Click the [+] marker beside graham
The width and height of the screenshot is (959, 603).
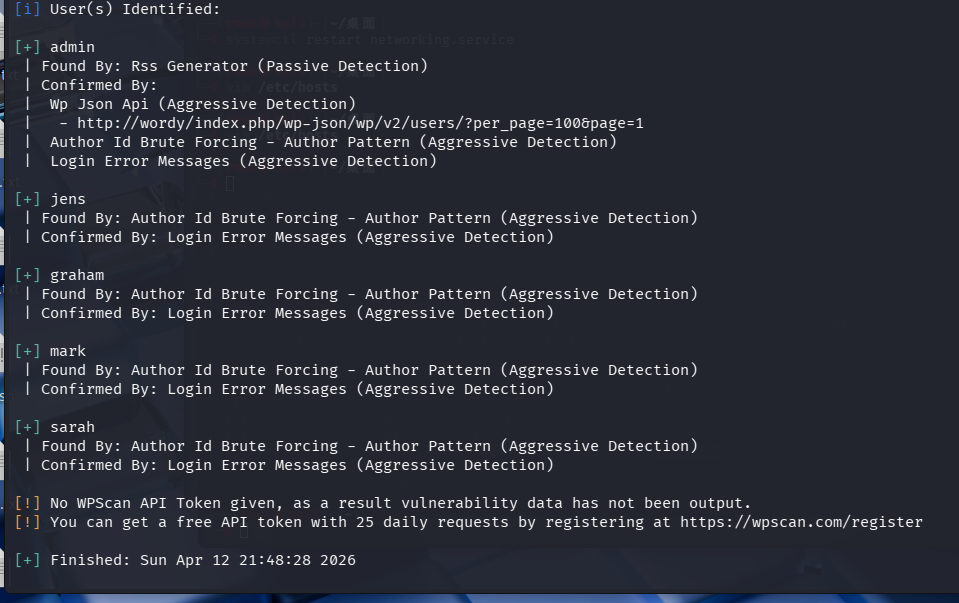(27, 275)
